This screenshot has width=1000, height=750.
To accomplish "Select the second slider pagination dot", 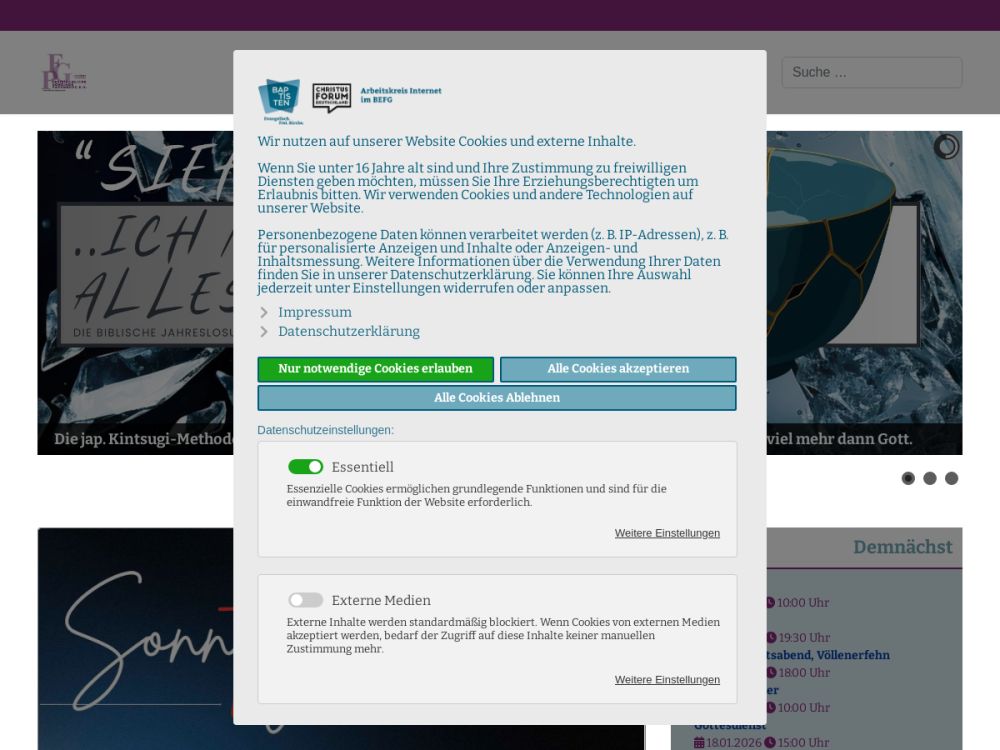I will point(930,478).
